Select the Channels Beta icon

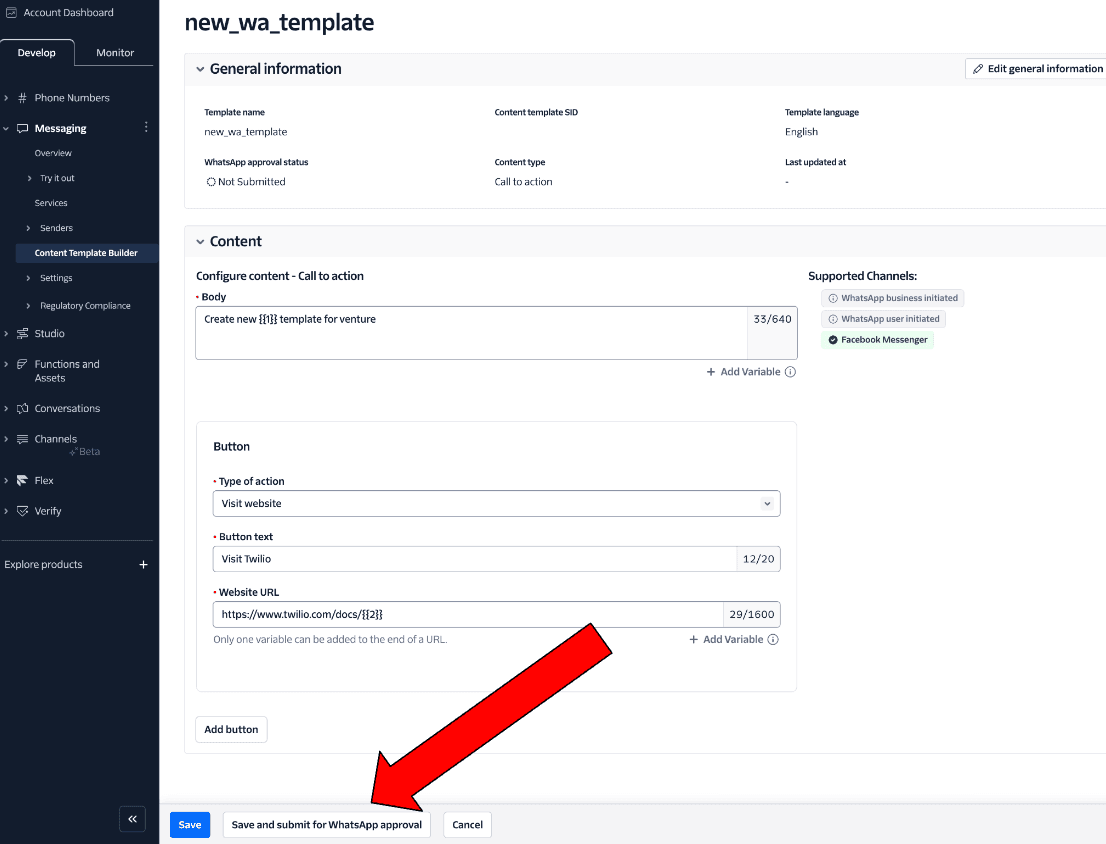(22, 438)
